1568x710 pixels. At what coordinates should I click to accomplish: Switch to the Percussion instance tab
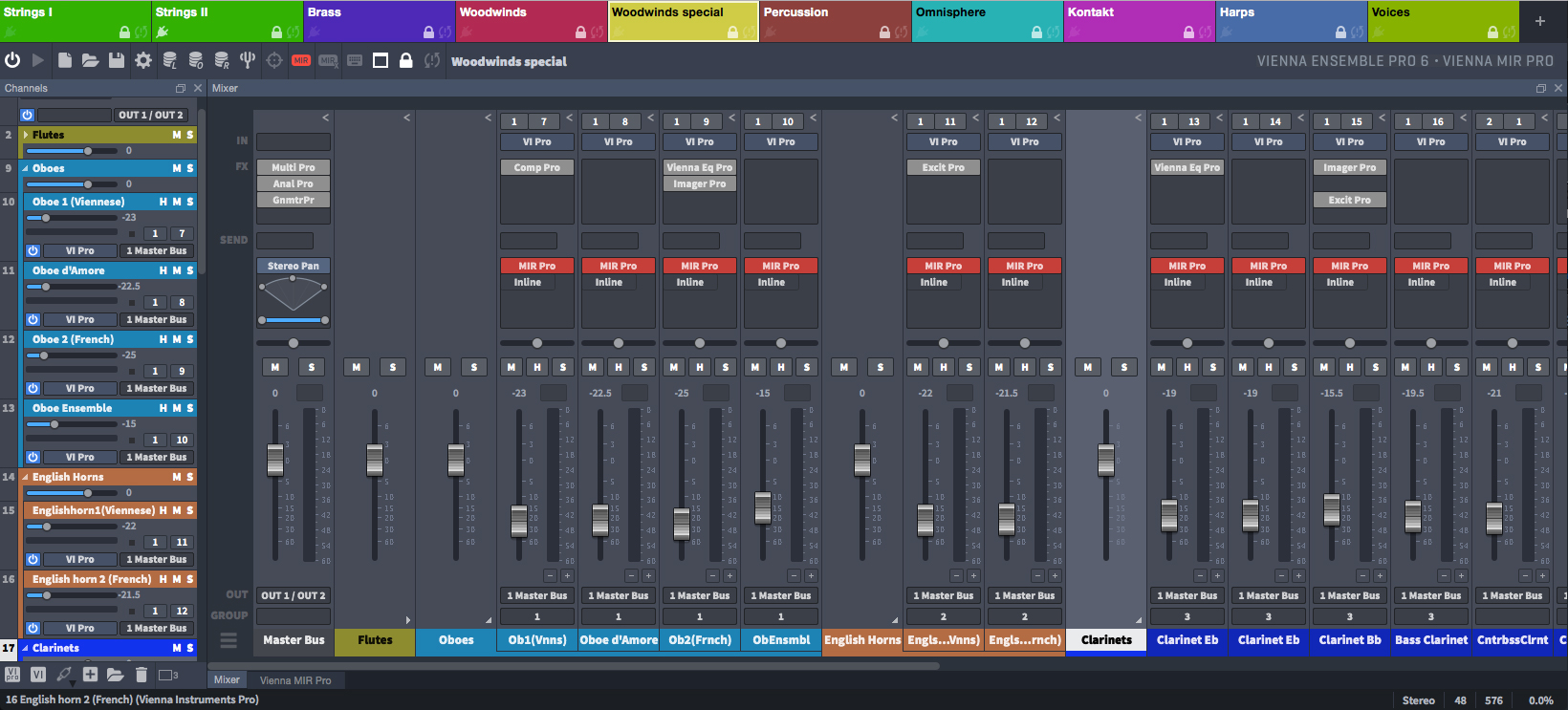pyautogui.click(x=836, y=20)
